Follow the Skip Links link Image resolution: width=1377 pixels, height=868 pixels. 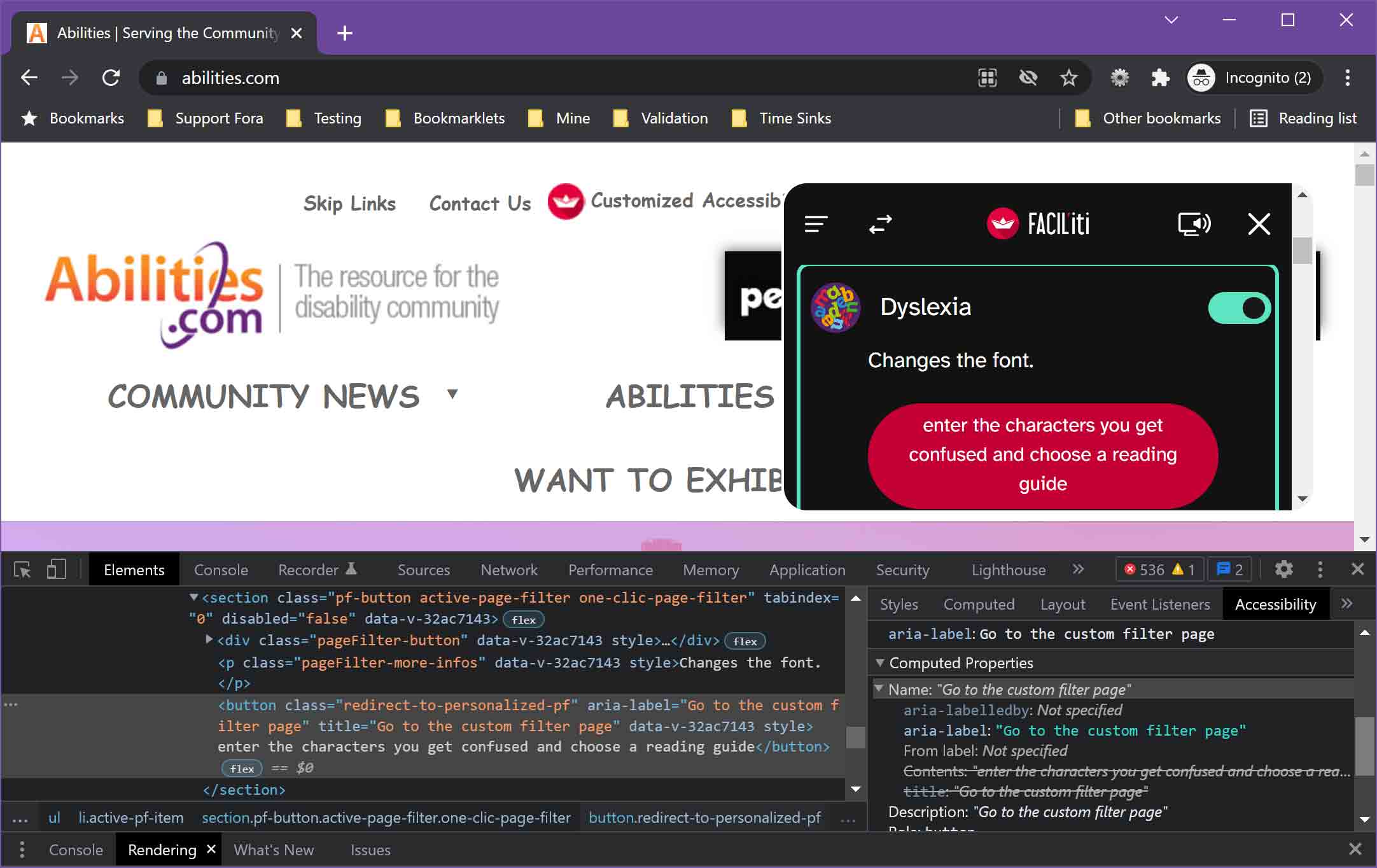click(x=349, y=204)
